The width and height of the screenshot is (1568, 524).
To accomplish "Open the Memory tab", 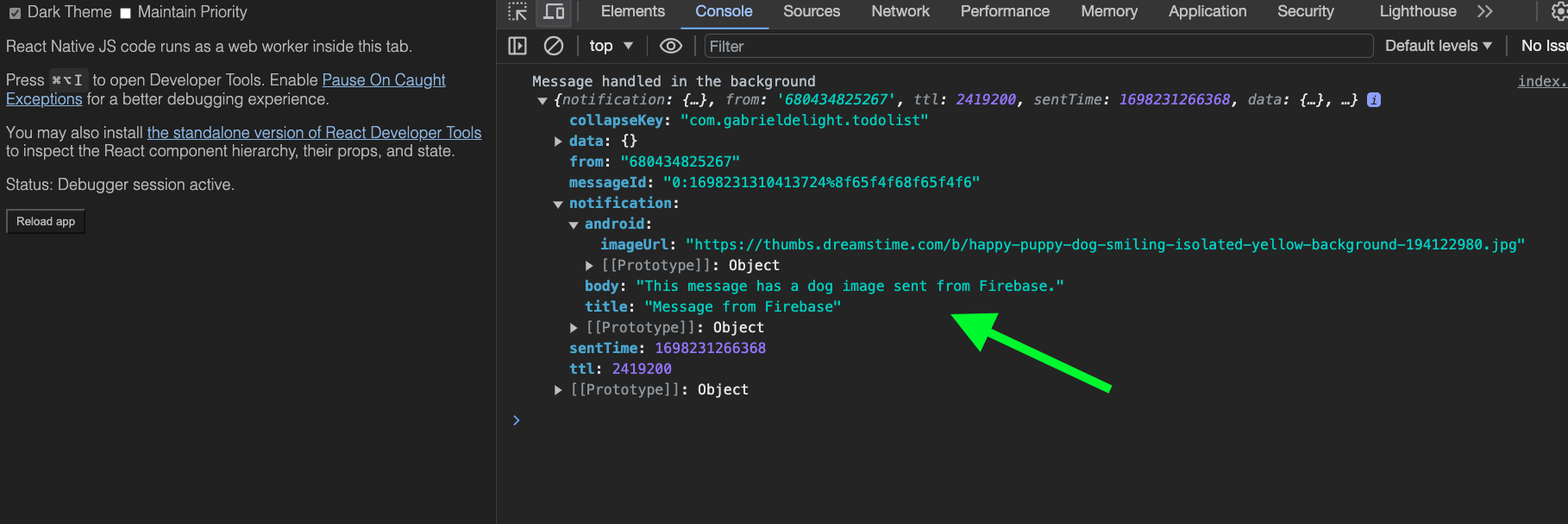I will coord(1109,11).
